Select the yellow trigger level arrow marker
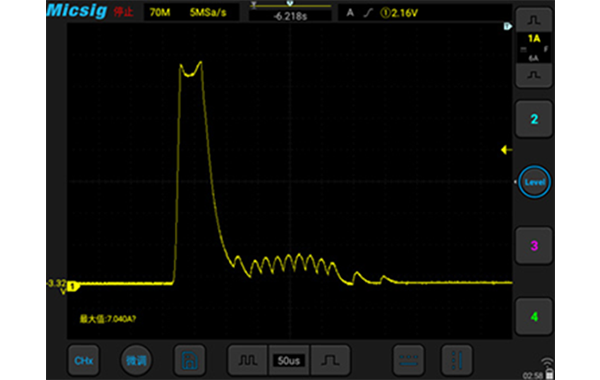 tap(506, 150)
